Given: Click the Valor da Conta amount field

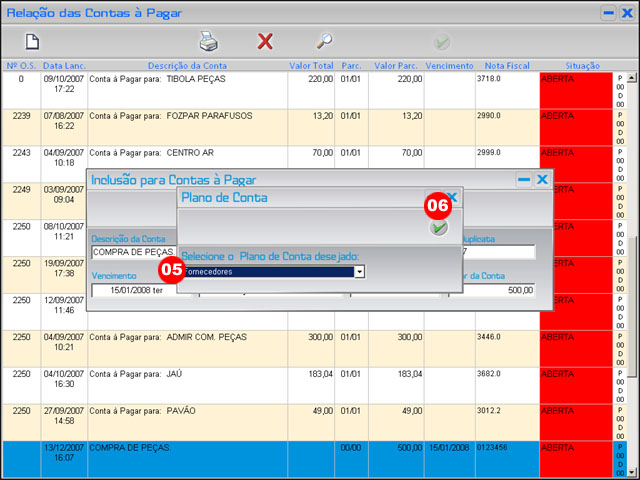Looking at the screenshot, I should click(x=498, y=290).
